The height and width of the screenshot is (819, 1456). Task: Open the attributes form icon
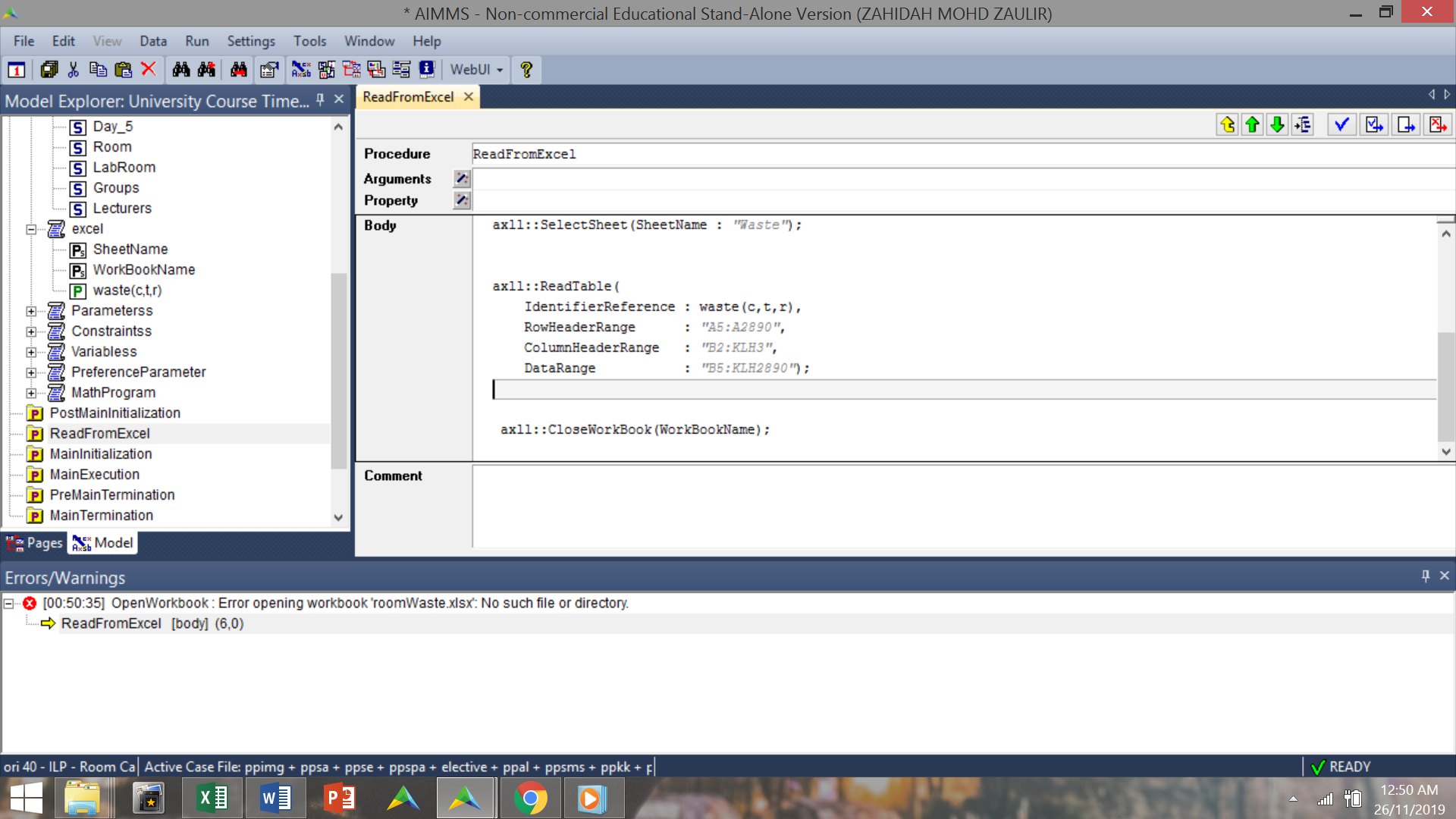point(269,70)
